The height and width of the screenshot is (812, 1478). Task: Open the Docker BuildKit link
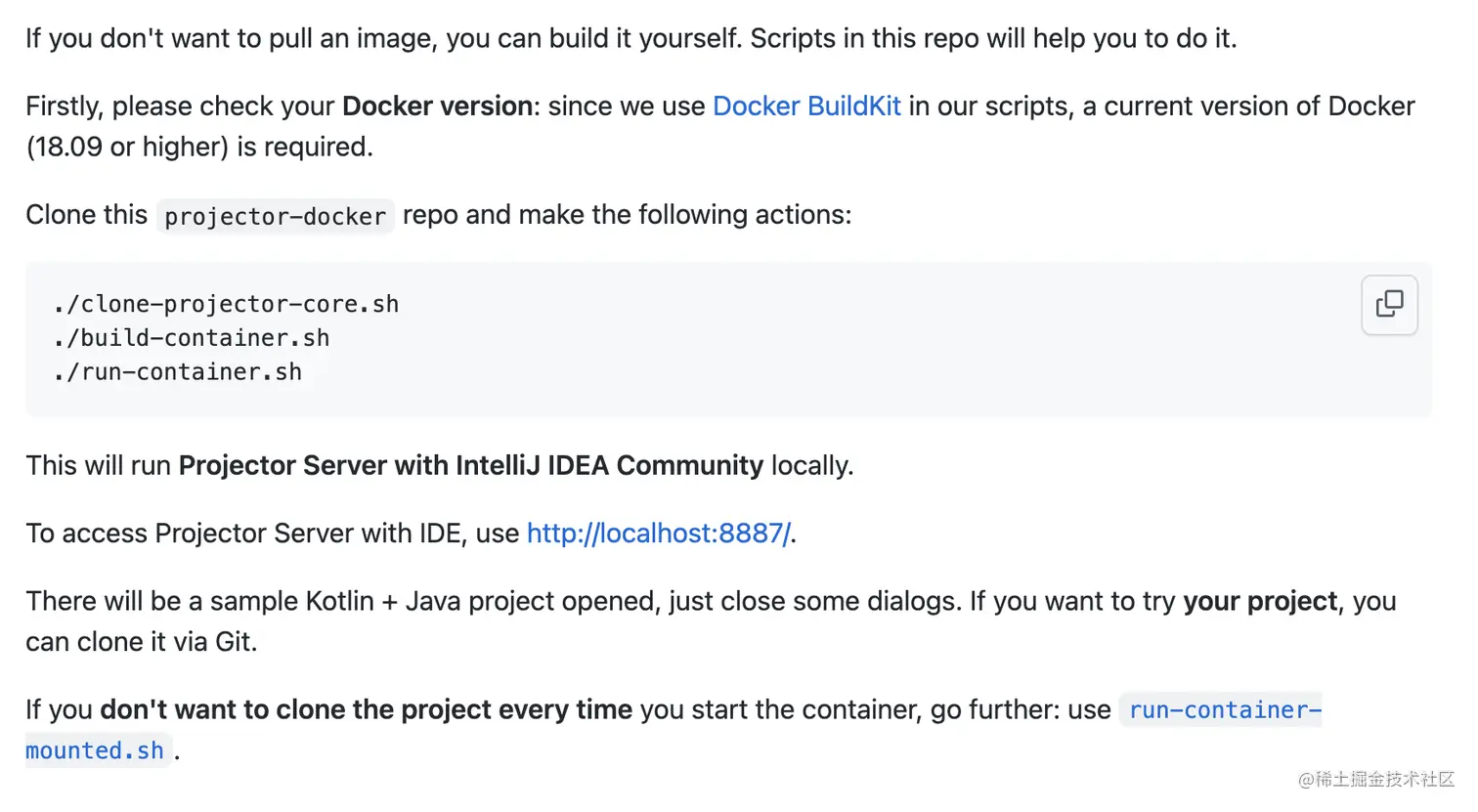pos(806,106)
